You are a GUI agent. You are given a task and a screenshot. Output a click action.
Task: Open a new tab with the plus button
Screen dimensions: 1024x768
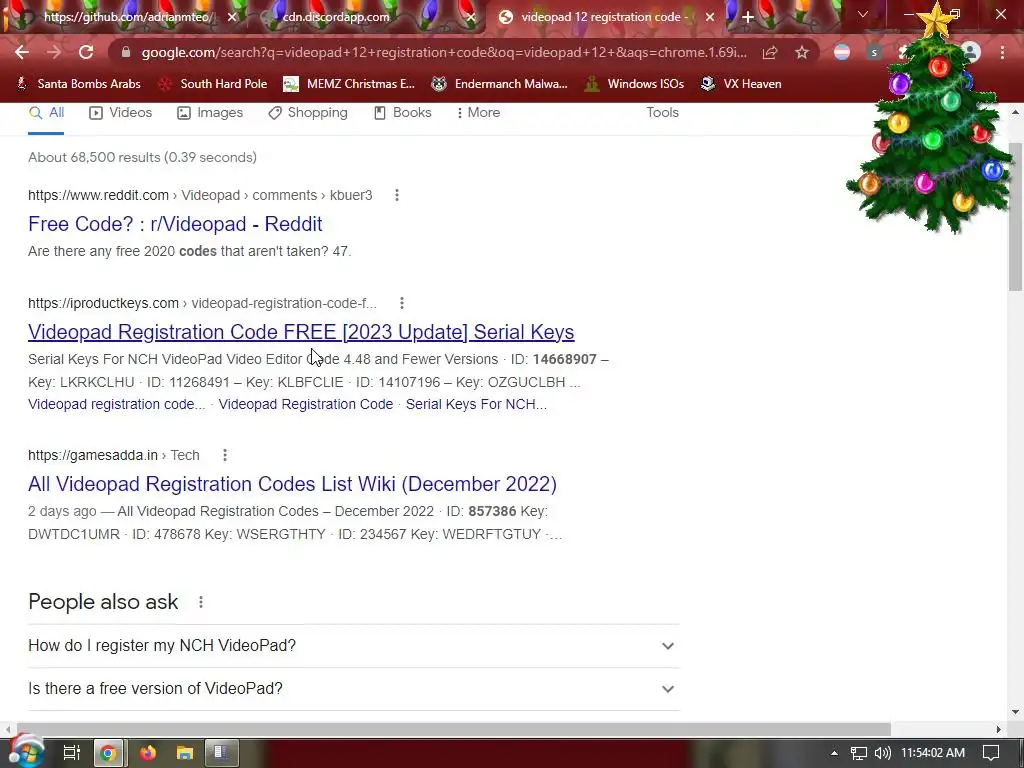(748, 17)
